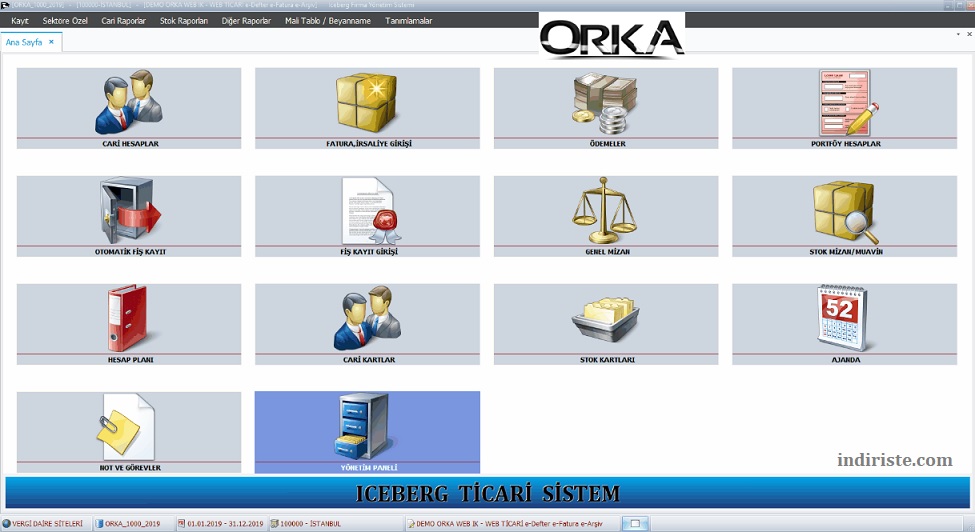Click the FİŞ KAYIT GİRİŞİ label
This screenshot has width=975, height=532.
[369, 252]
